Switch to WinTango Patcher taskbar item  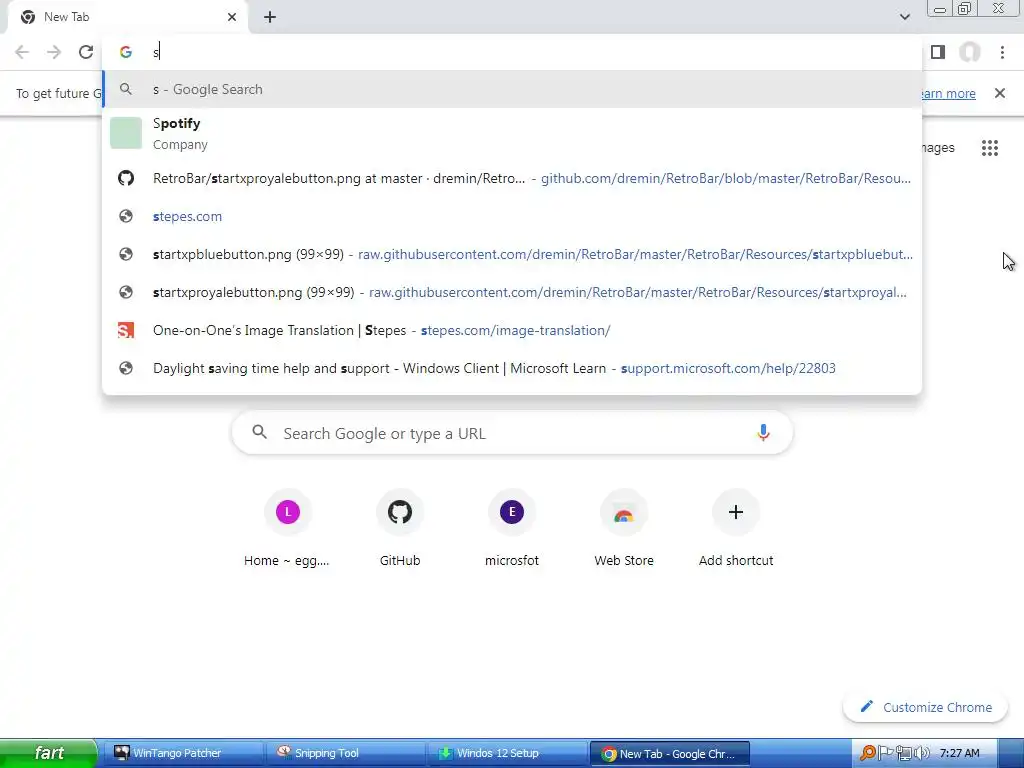[184, 753]
